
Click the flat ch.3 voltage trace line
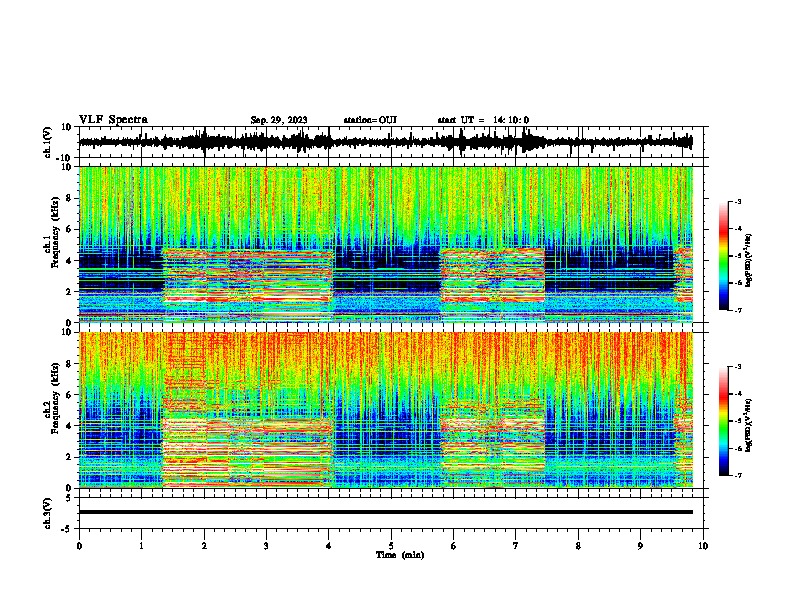click(x=385, y=512)
